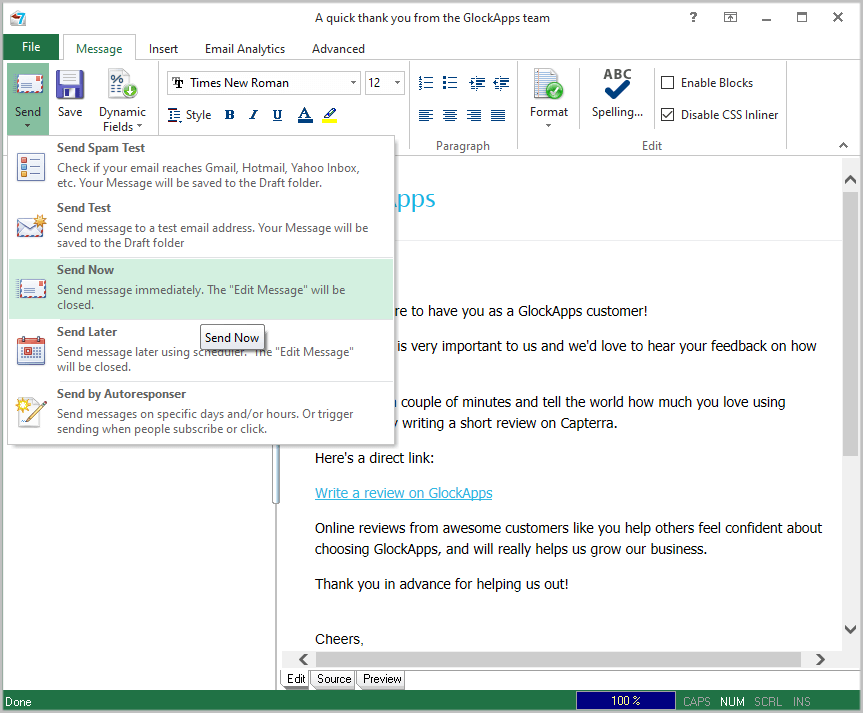The image size is (863, 713).
Task: Open the Format dropdown button
Action: tap(549, 98)
